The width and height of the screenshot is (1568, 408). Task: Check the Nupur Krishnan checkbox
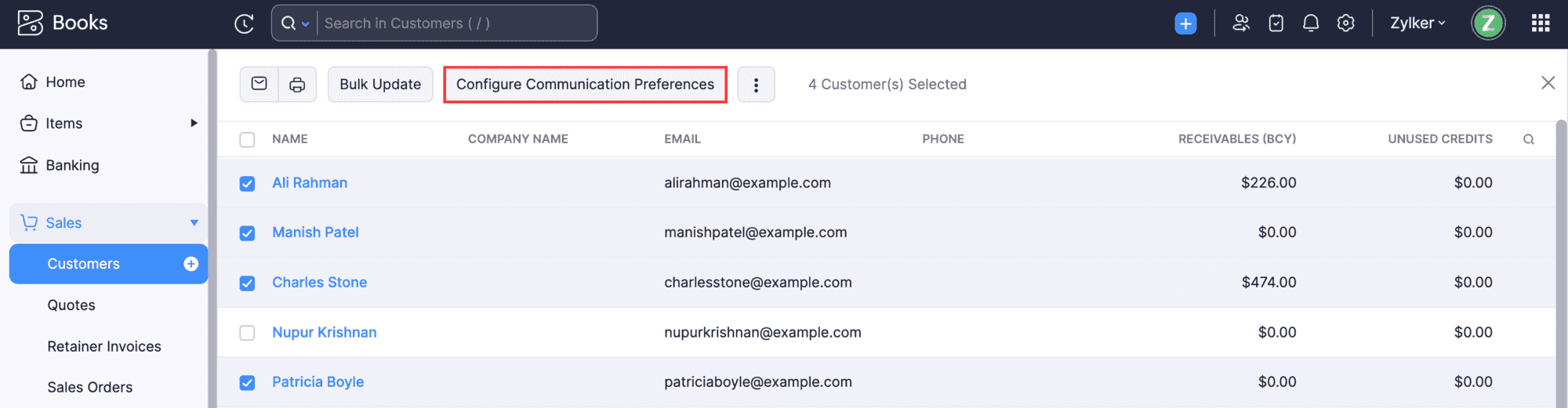247,333
